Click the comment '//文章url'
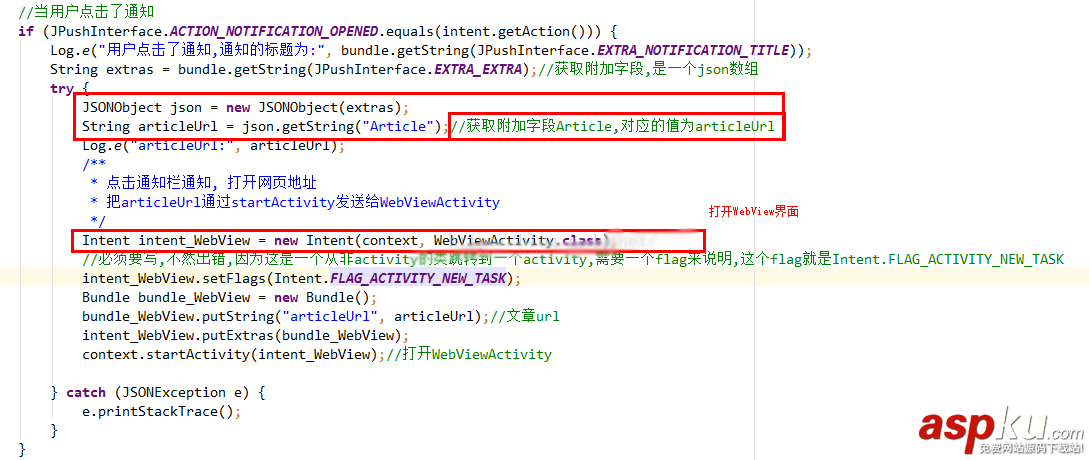Image resolution: width=1089 pixels, height=460 pixels. [x=524, y=316]
